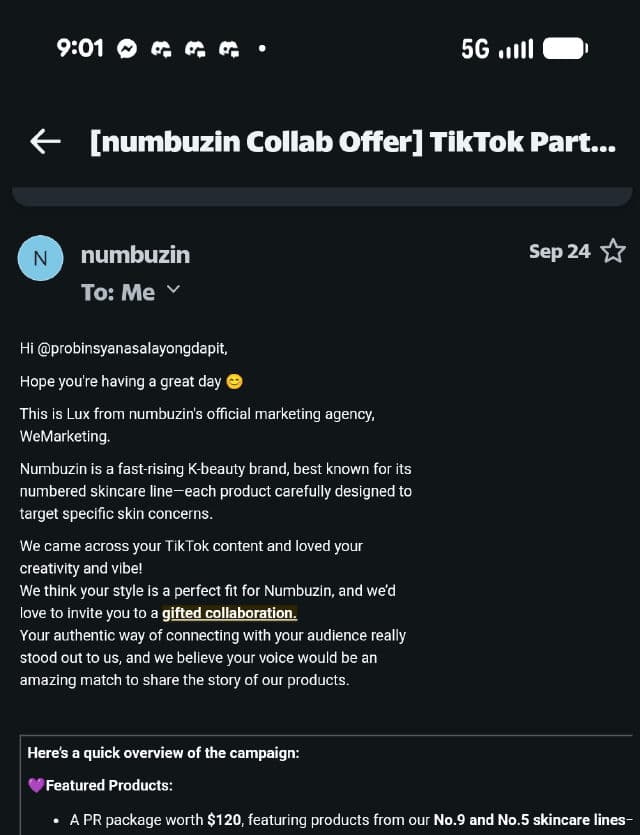Tap the smiling emoji after greeting
This screenshot has width=640, height=835.
click(234, 381)
